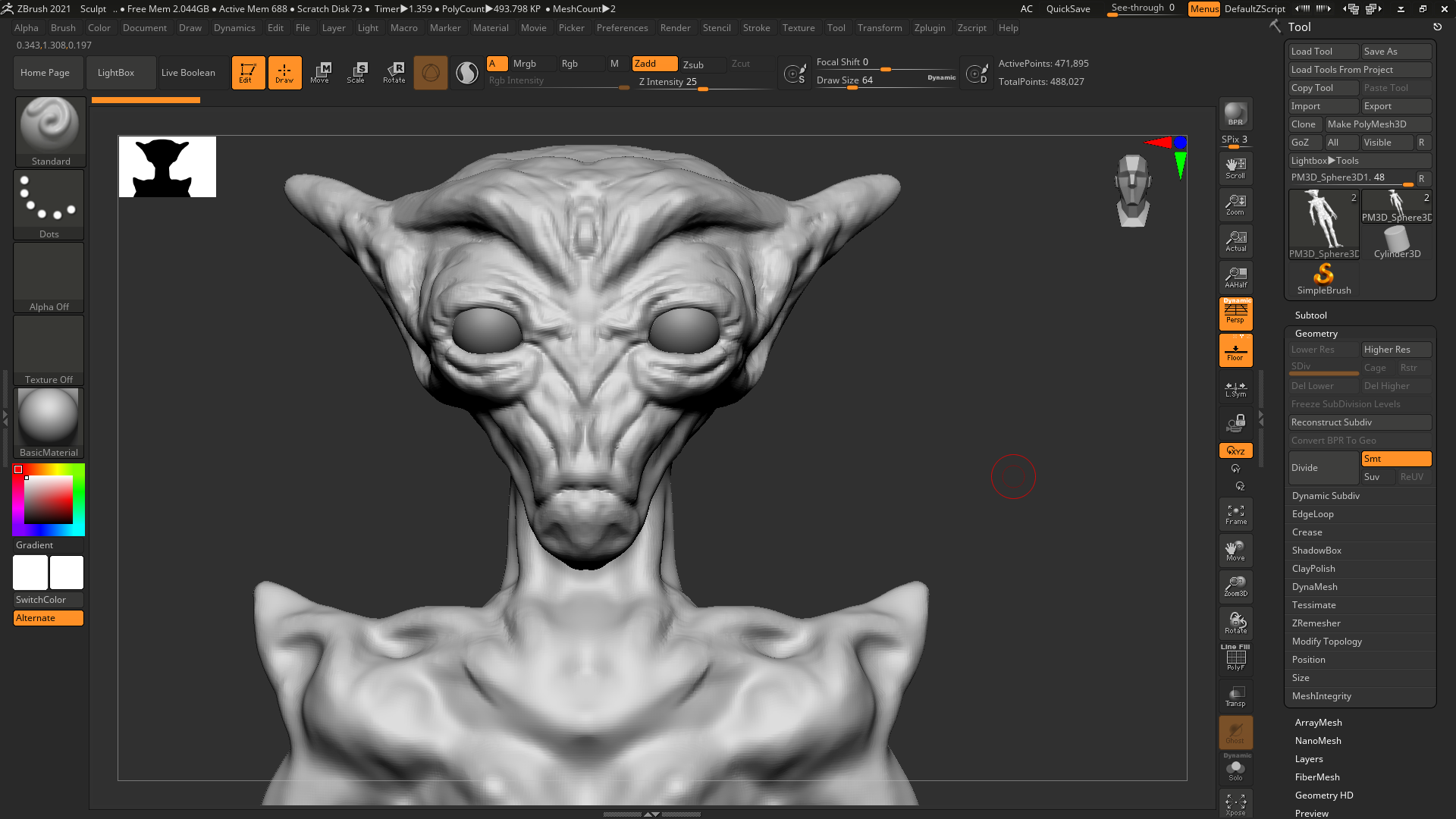
Task: Expand the ArrayMesh section
Action: 1319,723
